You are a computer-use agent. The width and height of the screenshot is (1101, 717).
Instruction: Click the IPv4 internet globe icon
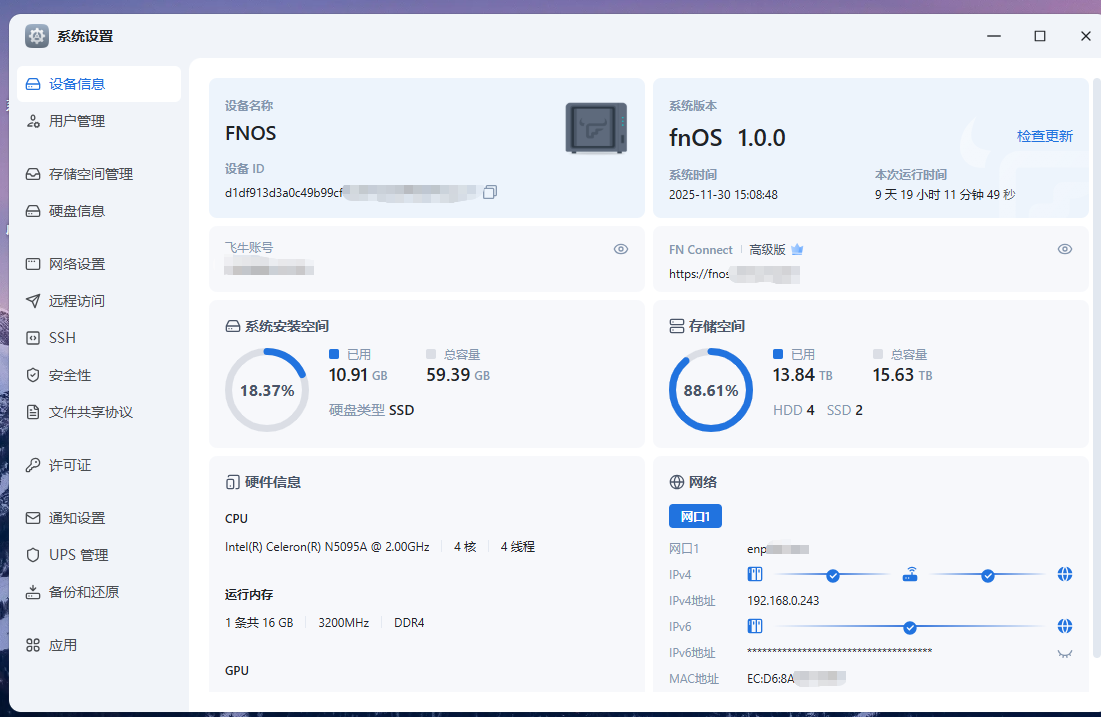1065,574
